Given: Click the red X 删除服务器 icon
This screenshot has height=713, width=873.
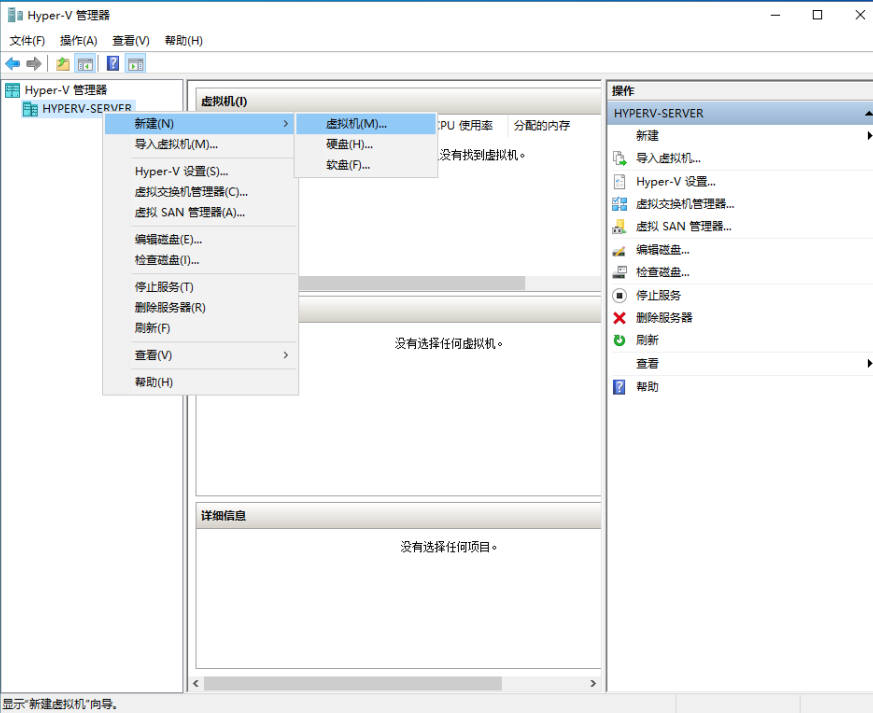Looking at the screenshot, I should [620, 318].
